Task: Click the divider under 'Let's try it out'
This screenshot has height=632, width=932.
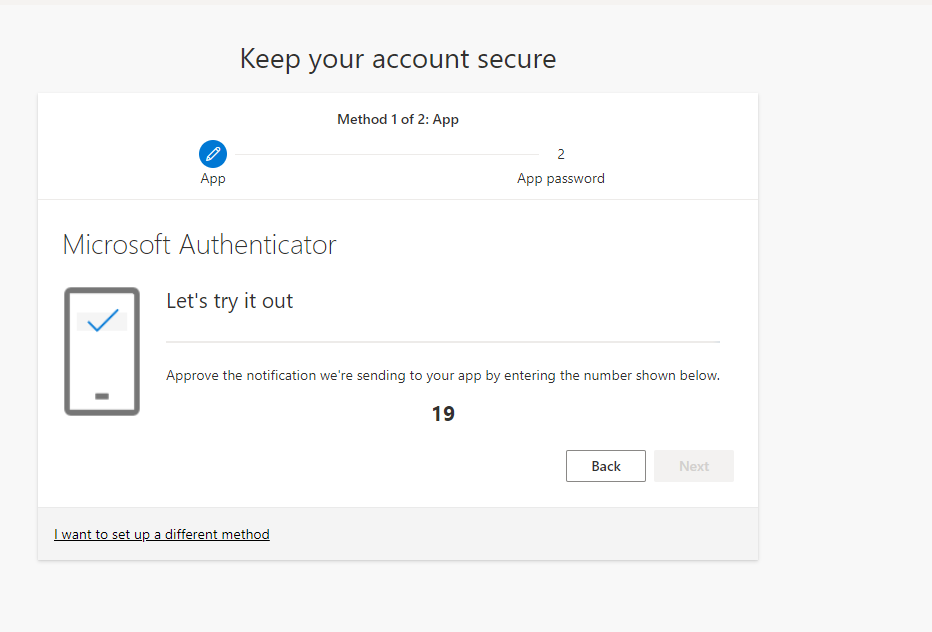Action: (x=443, y=342)
